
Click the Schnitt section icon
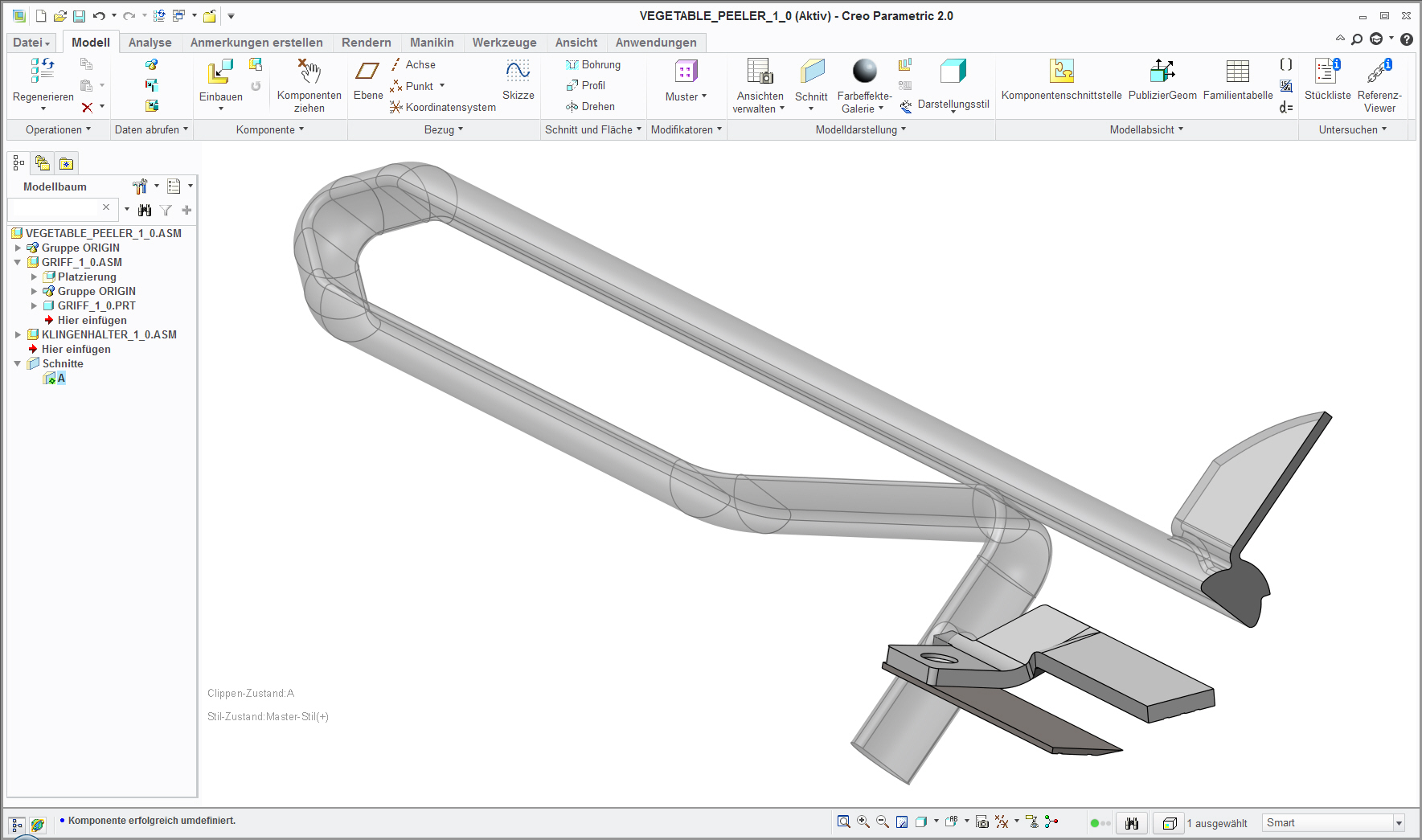(x=812, y=71)
